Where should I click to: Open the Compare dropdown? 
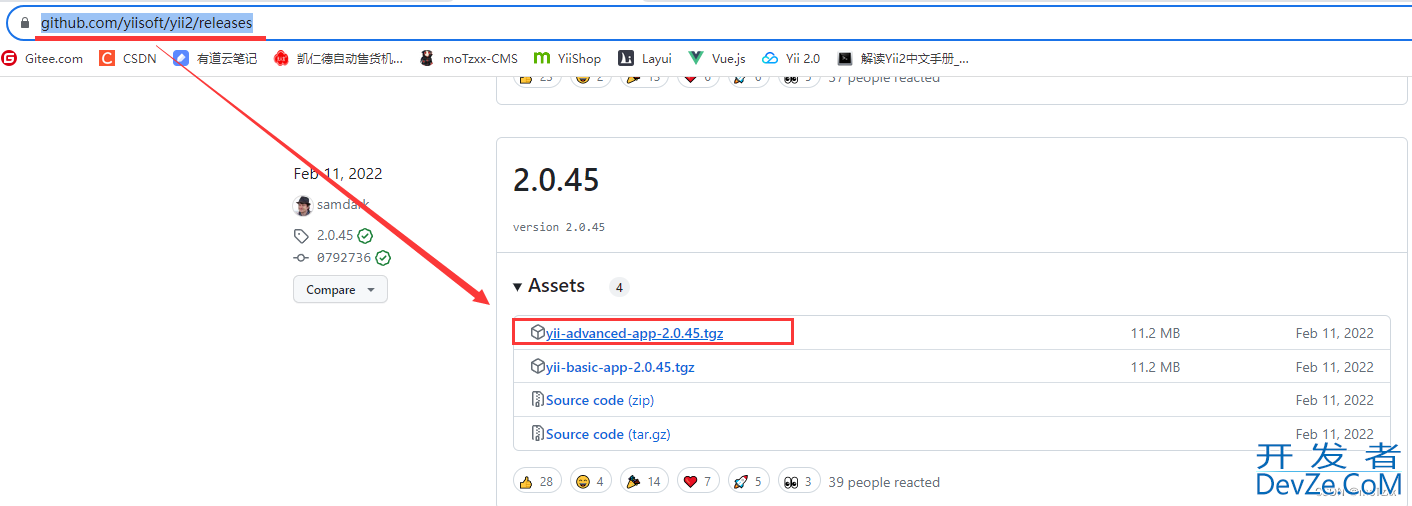340,290
